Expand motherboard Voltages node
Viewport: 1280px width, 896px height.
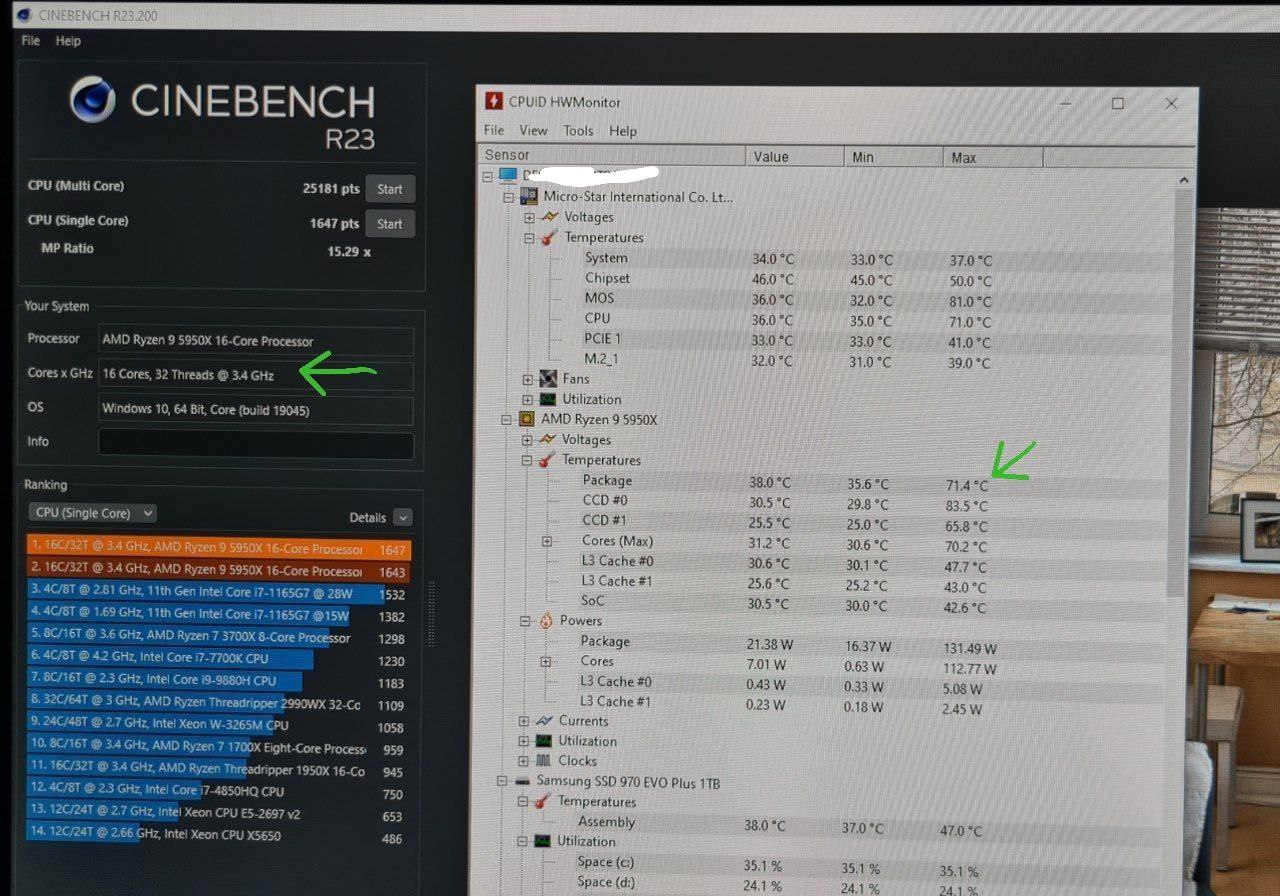528,217
